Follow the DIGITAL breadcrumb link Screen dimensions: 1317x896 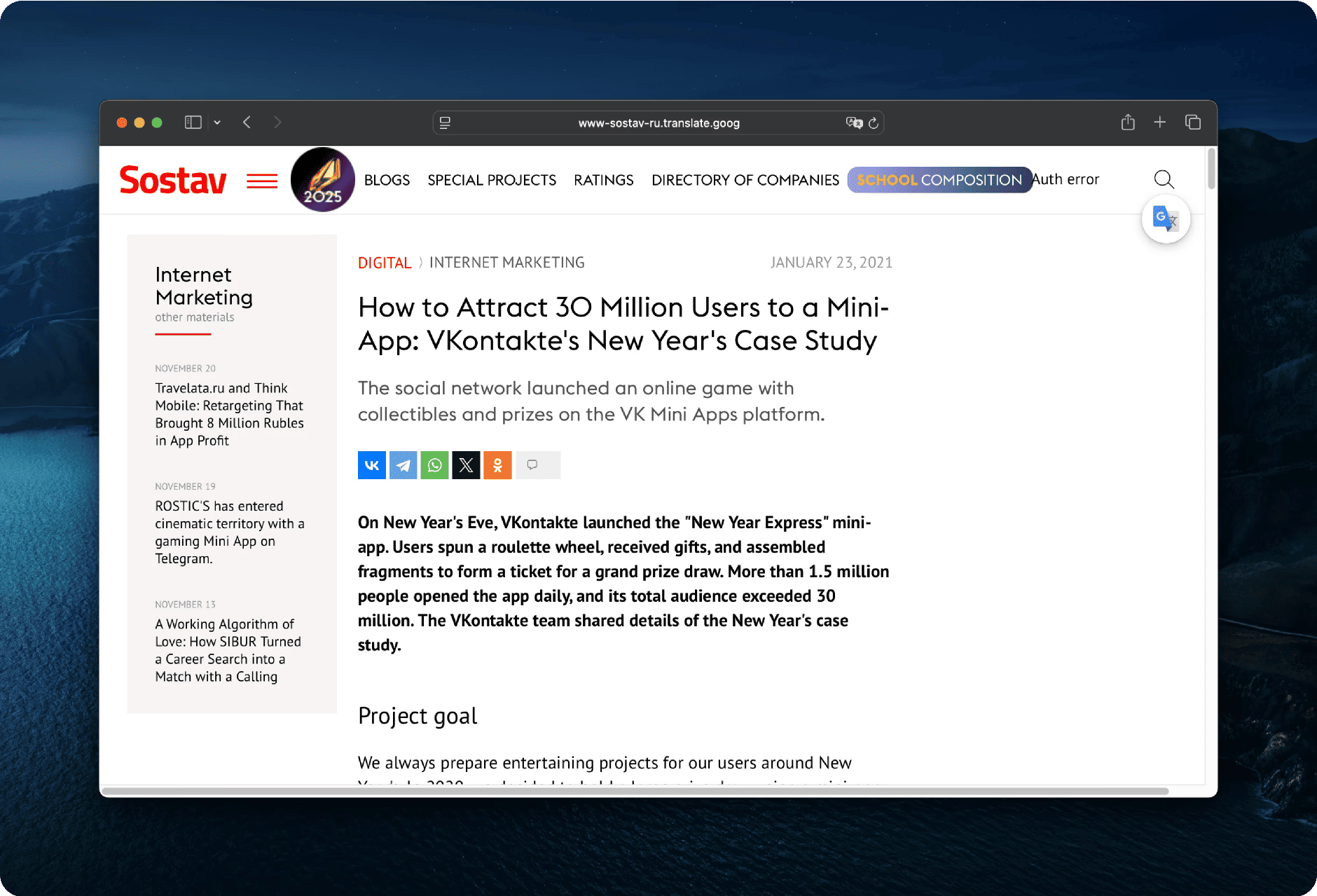click(385, 263)
